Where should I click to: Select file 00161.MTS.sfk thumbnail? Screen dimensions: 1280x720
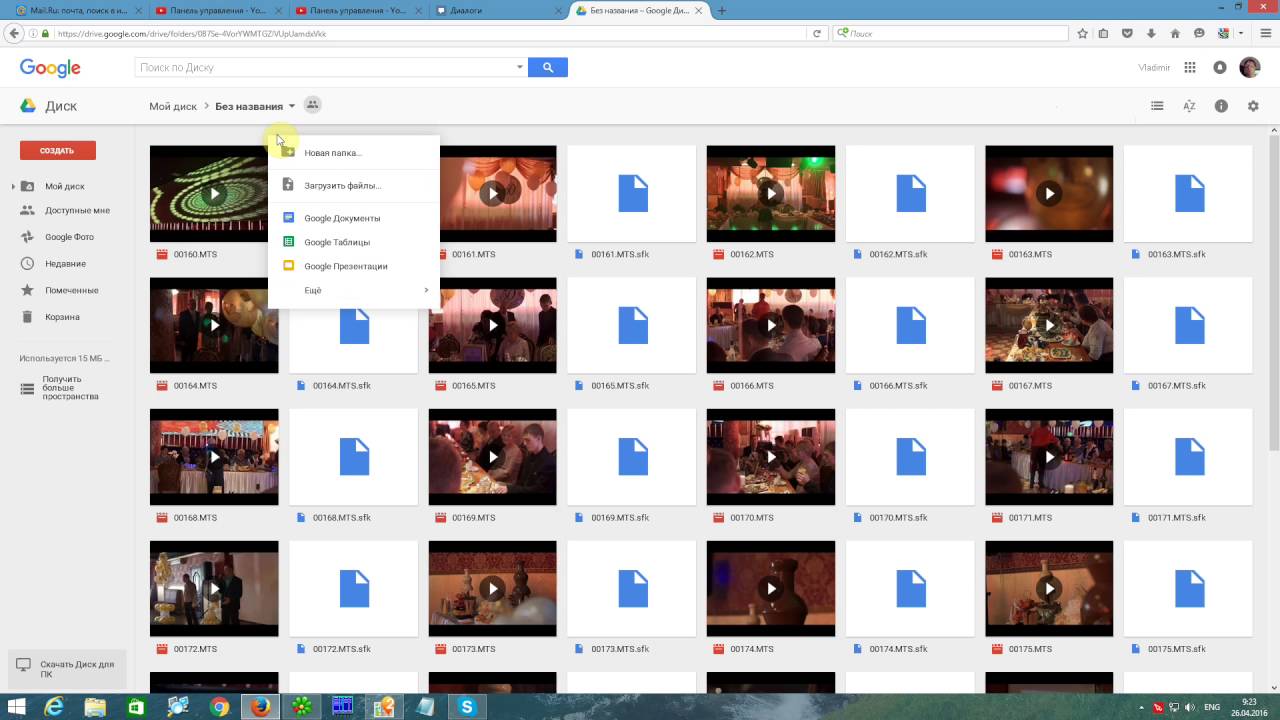[x=632, y=194]
